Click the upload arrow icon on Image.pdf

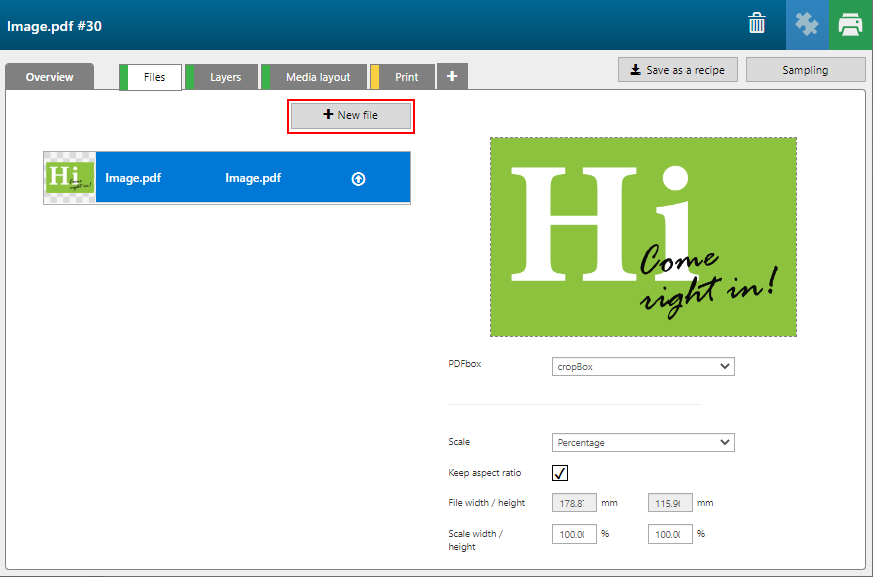tap(359, 179)
